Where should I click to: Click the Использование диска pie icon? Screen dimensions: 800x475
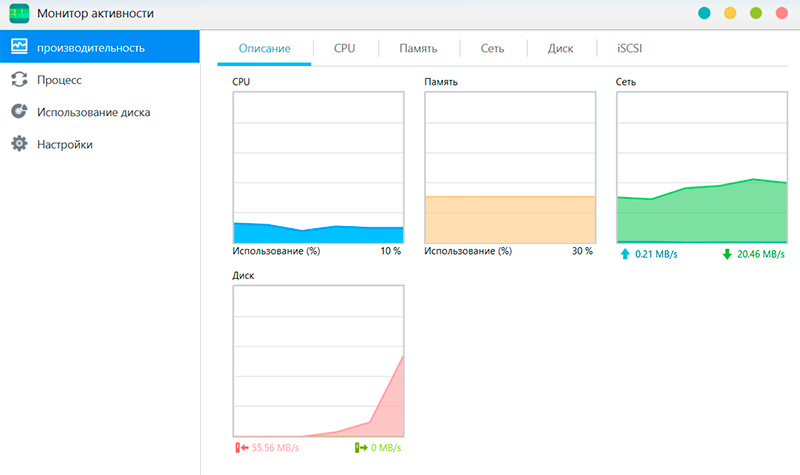[18, 112]
